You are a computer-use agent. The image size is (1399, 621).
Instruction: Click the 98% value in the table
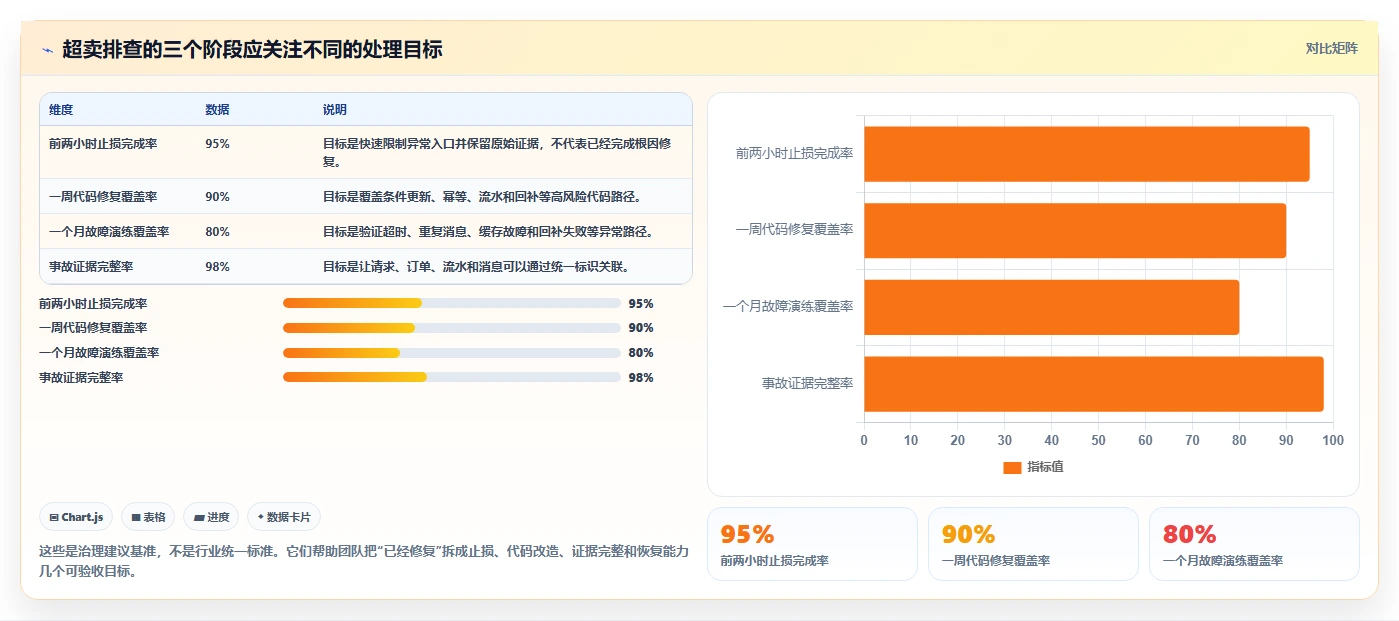point(217,267)
